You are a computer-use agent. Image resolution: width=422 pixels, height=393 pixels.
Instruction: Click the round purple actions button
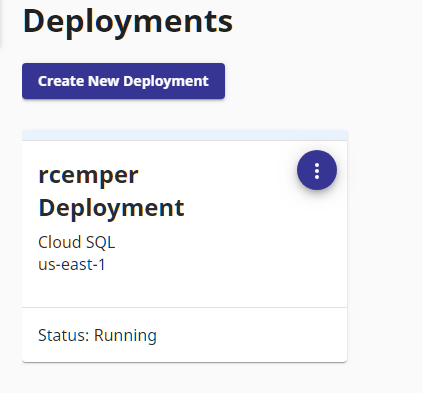tap(317, 170)
